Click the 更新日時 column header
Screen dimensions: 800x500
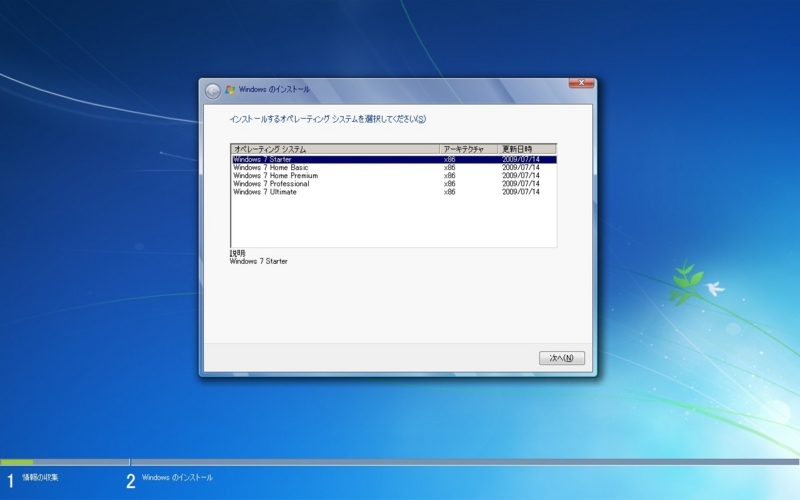click(527, 149)
